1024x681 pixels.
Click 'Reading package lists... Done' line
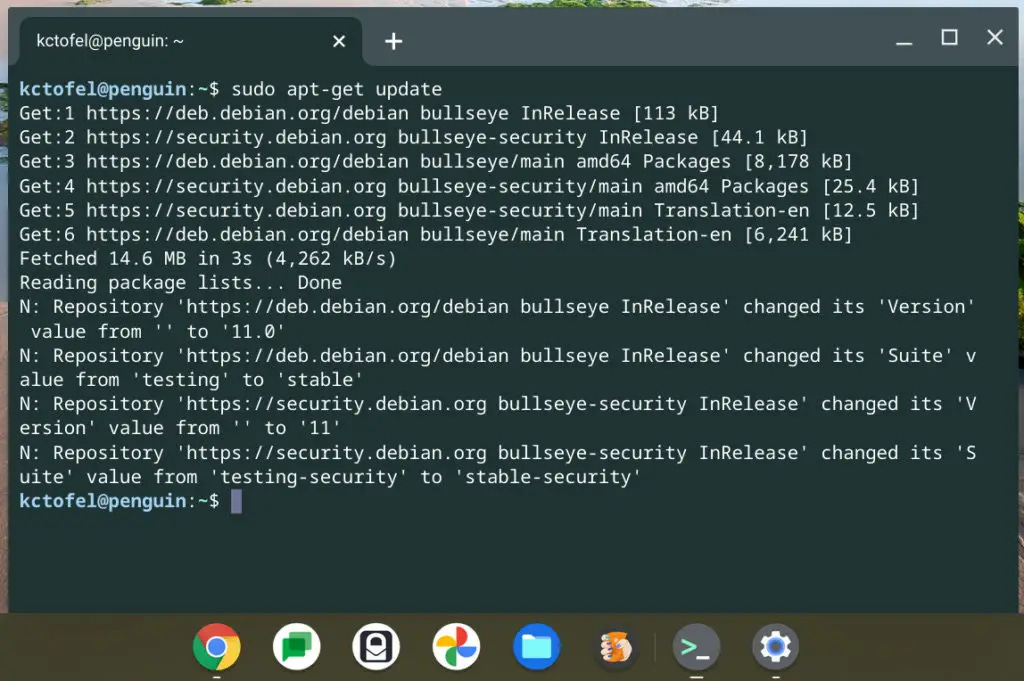point(180,283)
